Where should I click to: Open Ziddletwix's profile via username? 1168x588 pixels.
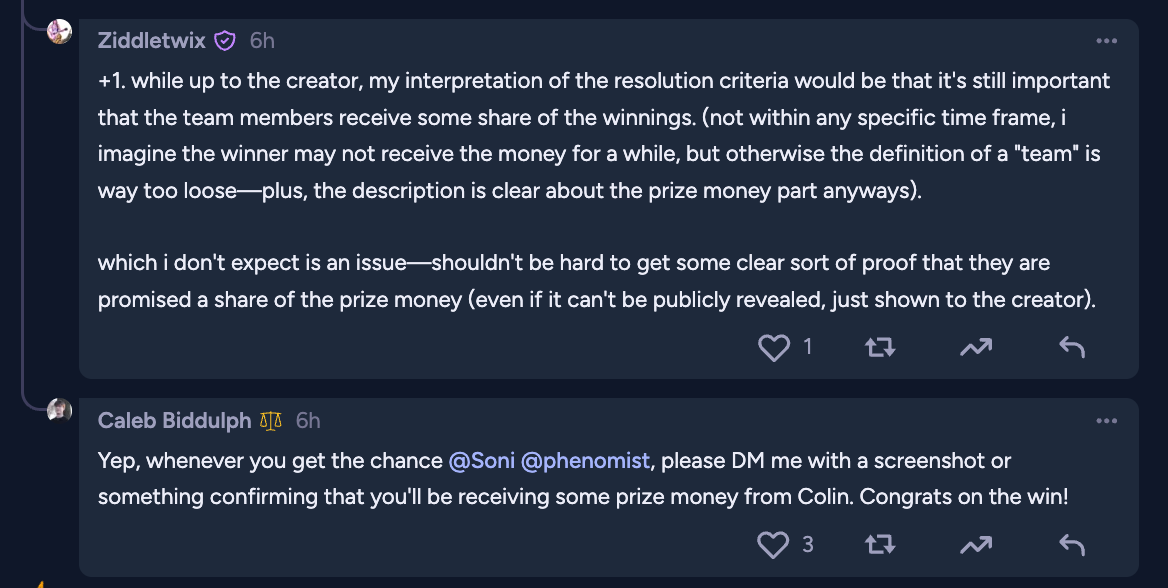[152, 41]
